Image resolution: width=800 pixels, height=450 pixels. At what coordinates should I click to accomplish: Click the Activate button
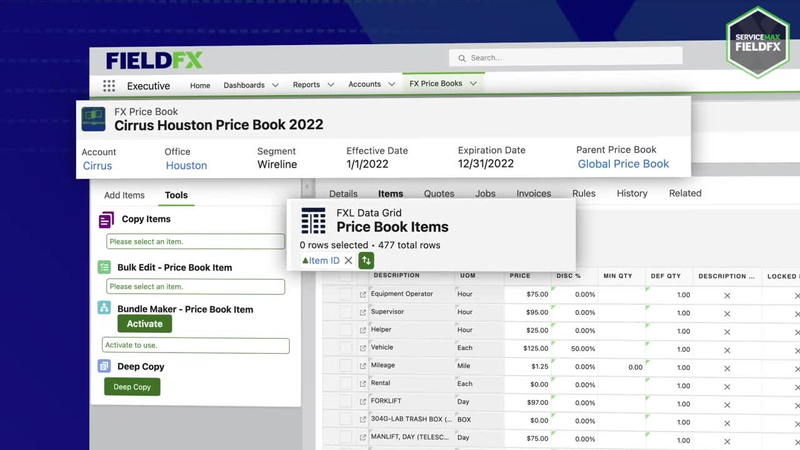tap(144, 324)
